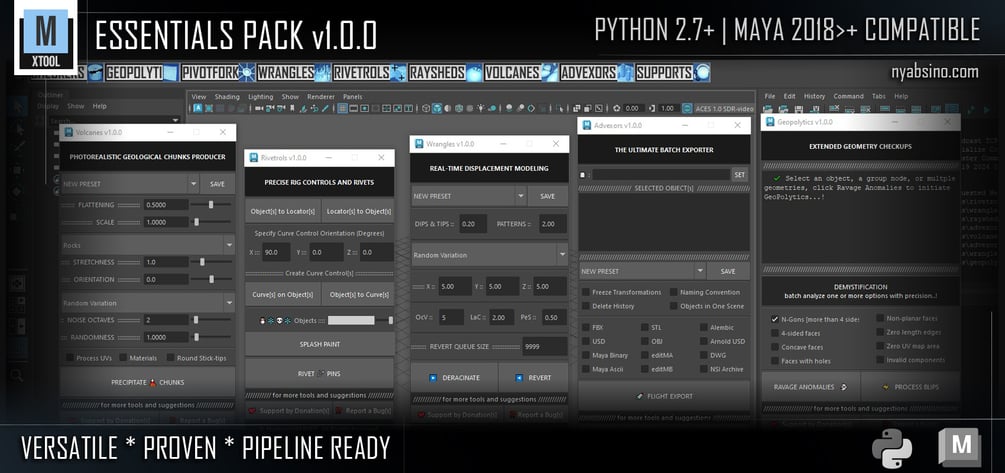1005x473 pixels.
Task: Click the Advexors window title bar icon
Action: (586, 126)
